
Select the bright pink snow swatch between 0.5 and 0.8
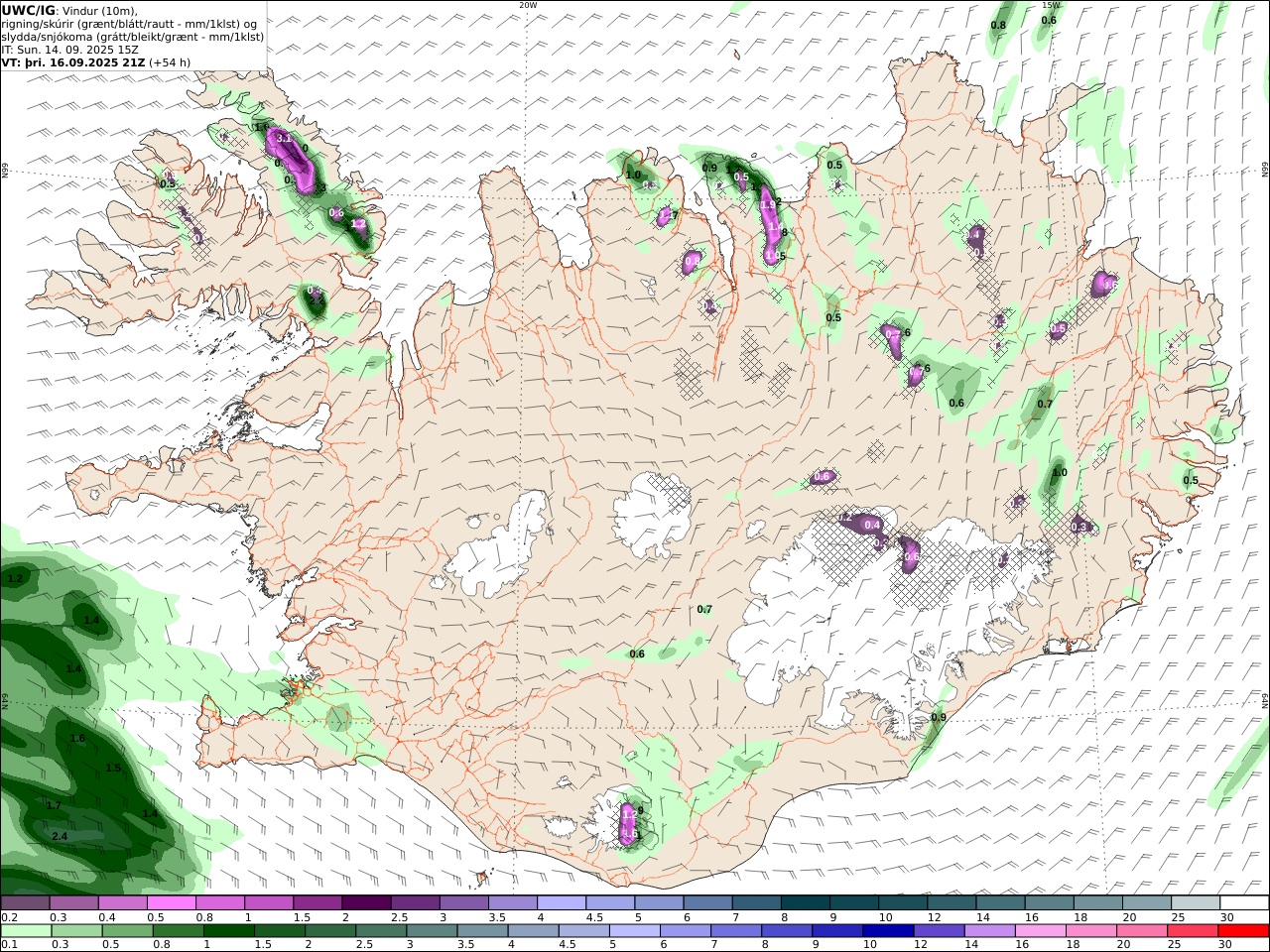[172, 903]
